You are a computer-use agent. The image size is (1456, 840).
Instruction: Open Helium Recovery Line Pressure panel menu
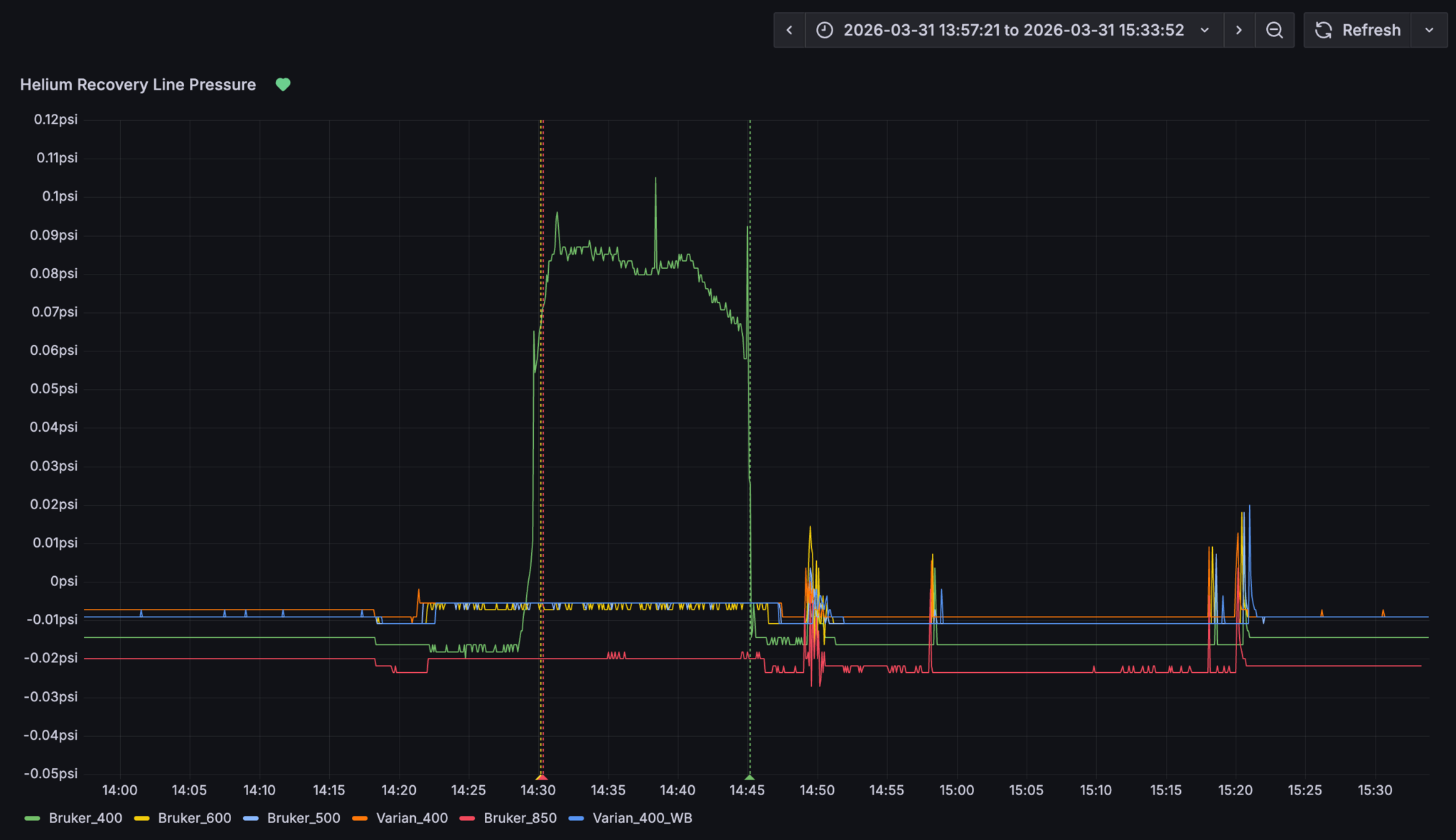138,85
